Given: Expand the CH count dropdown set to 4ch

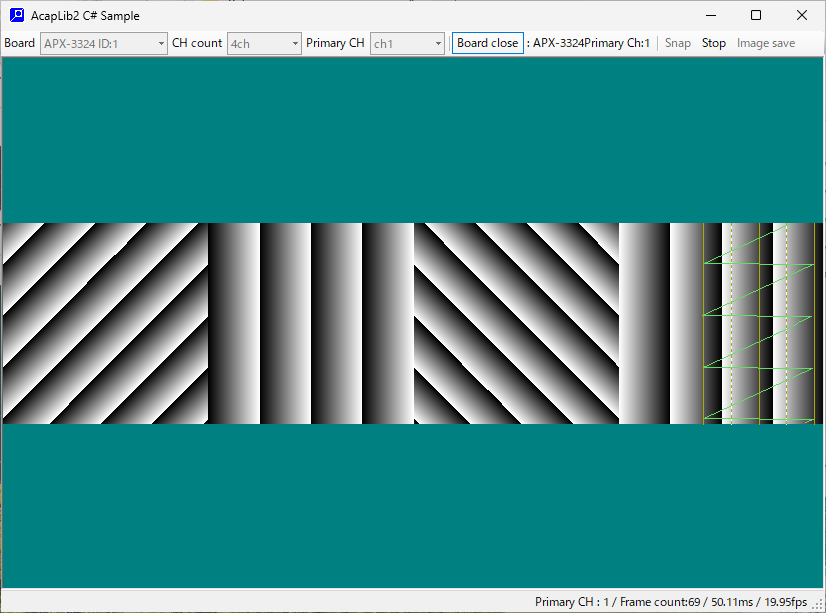Looking at the screenshot, I should [x=264, y=43].
